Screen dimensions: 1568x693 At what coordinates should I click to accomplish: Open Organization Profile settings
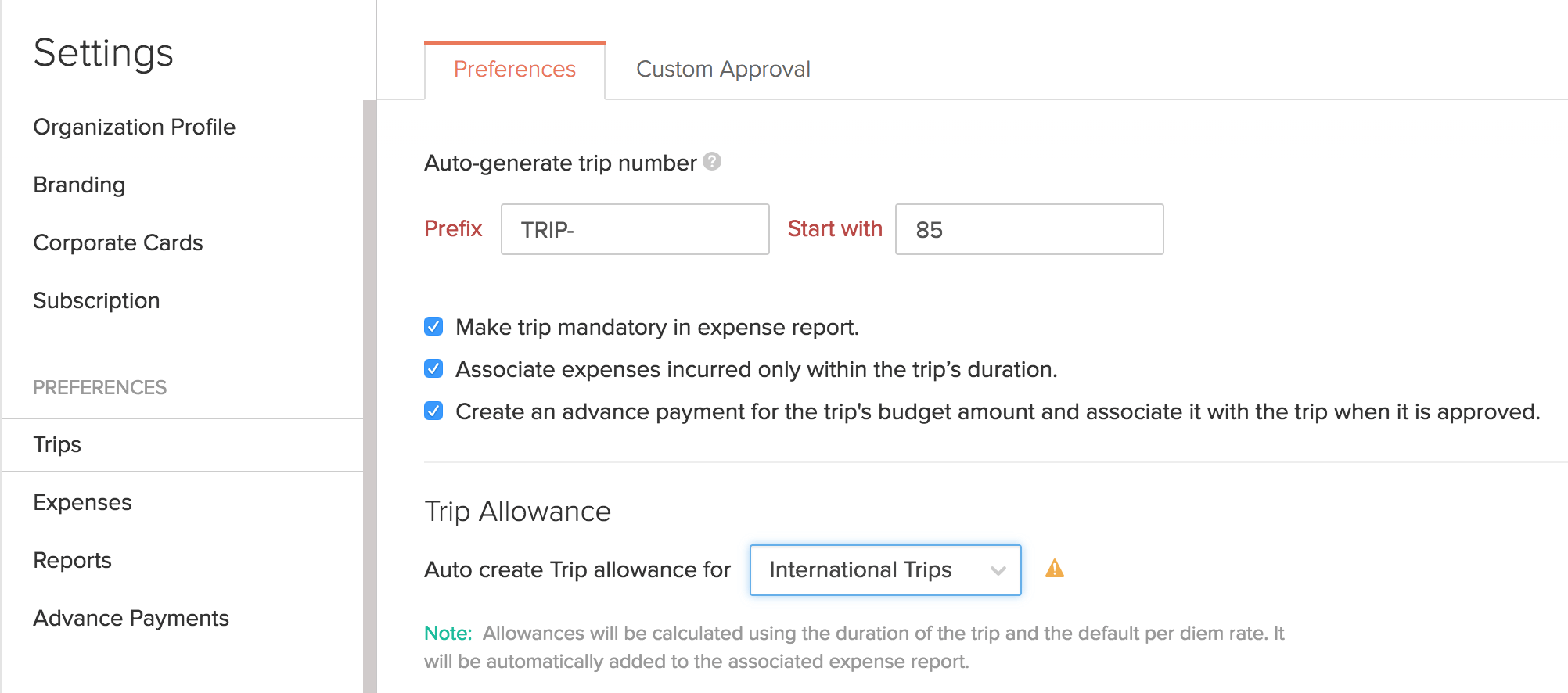[x=134, y=127]
